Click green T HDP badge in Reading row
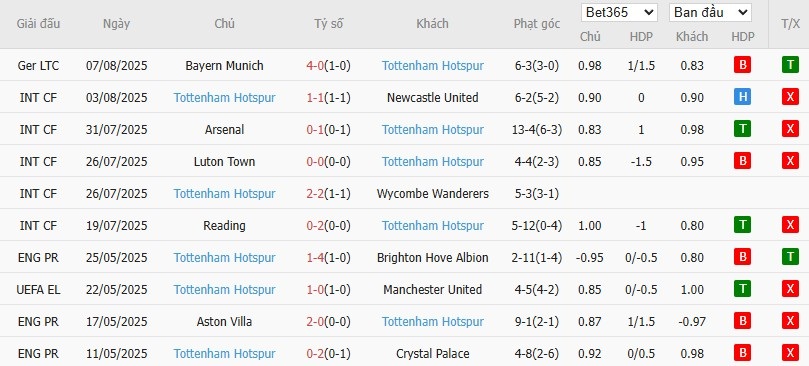809x366 pixels. click(742, 225)
